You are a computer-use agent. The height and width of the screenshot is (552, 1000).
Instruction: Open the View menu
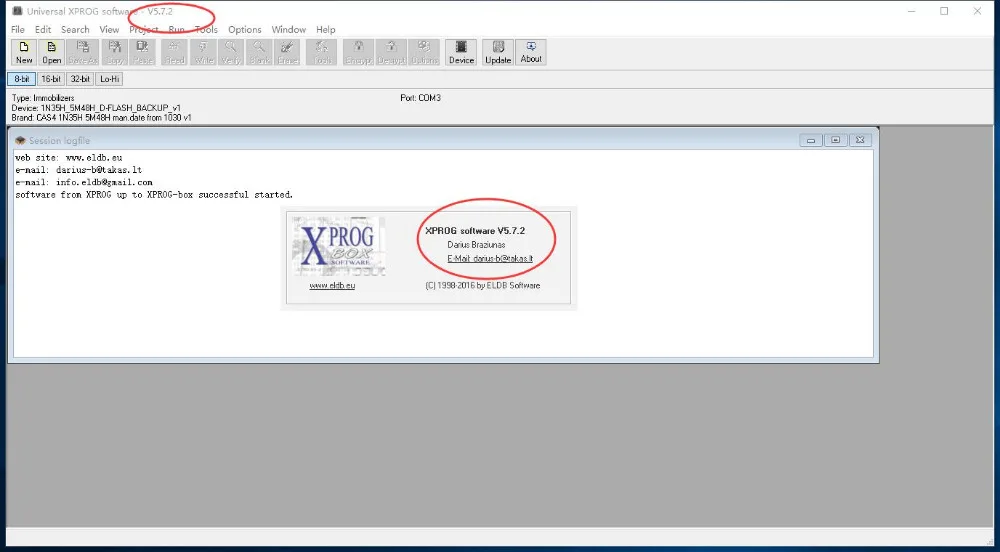(x=109, y=29)
